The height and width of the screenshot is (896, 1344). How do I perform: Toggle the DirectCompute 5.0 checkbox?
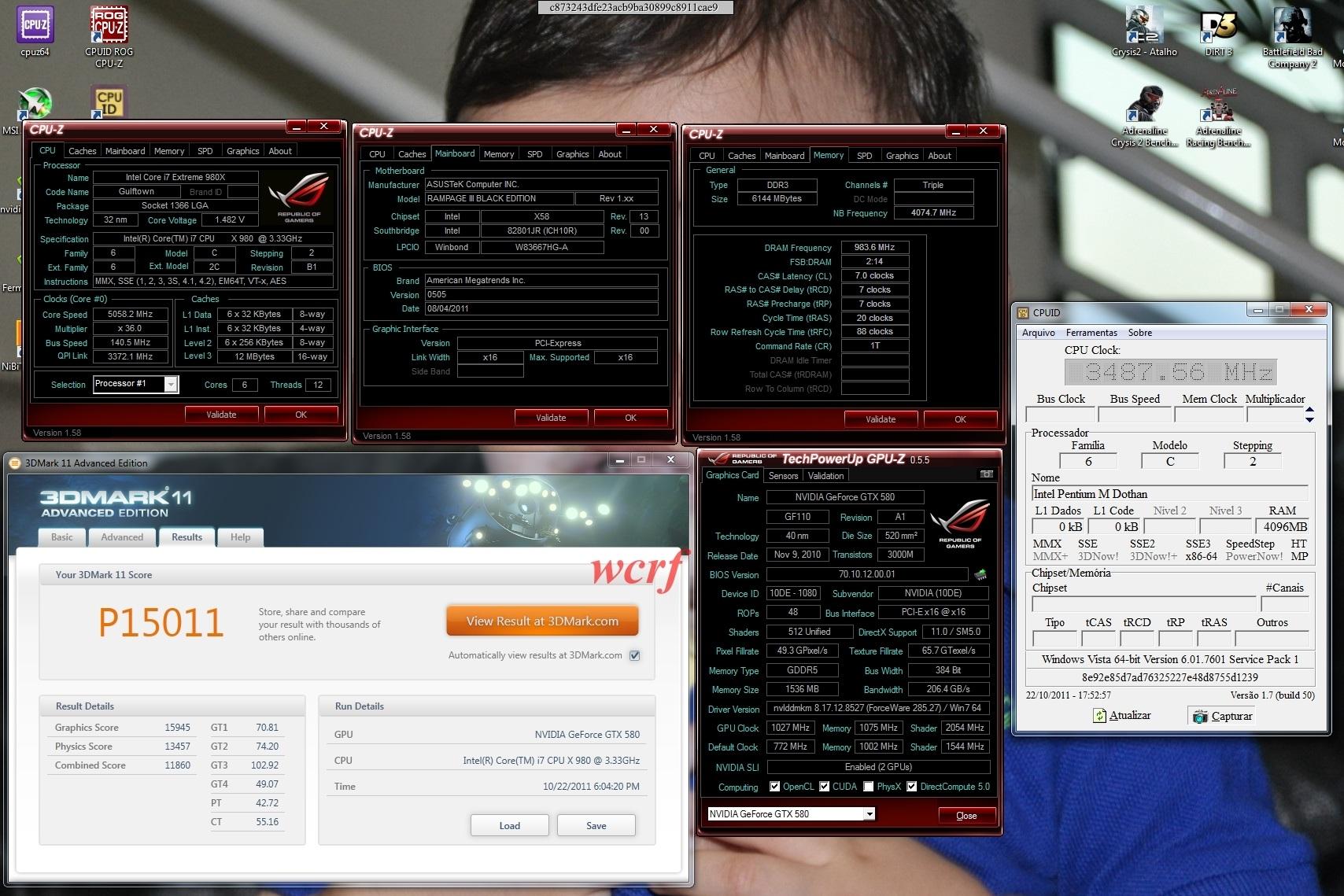911,787
